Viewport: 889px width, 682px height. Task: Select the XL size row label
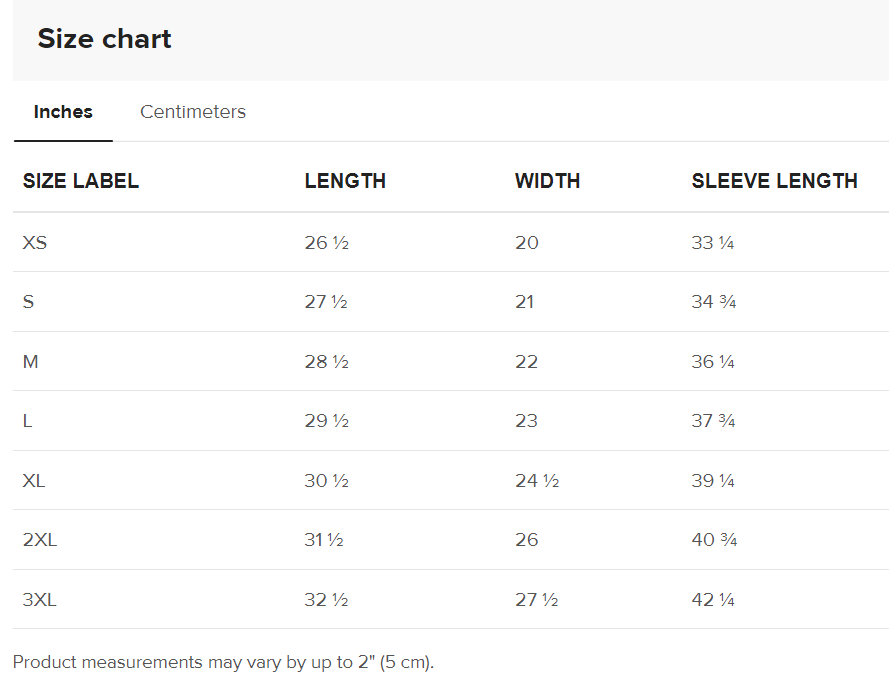click(34, 481)
